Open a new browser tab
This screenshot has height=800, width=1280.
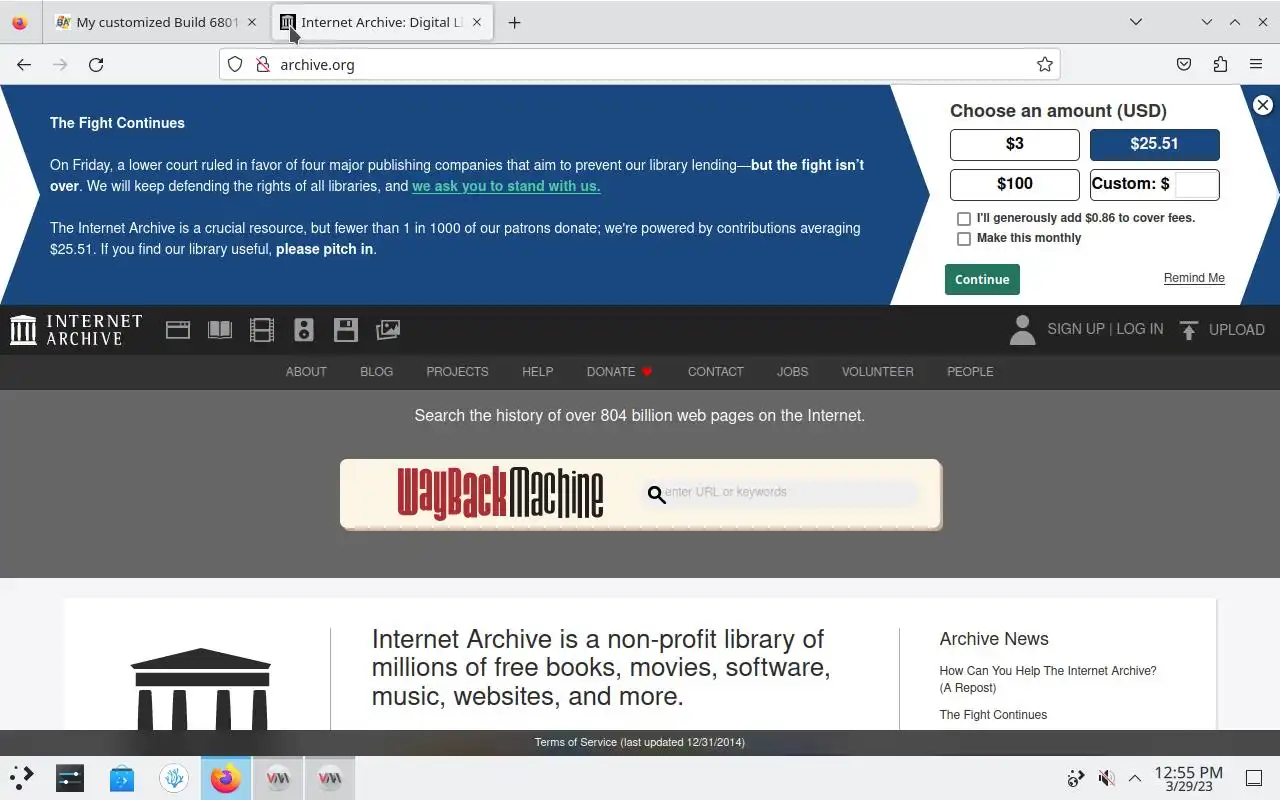(514, 22)
